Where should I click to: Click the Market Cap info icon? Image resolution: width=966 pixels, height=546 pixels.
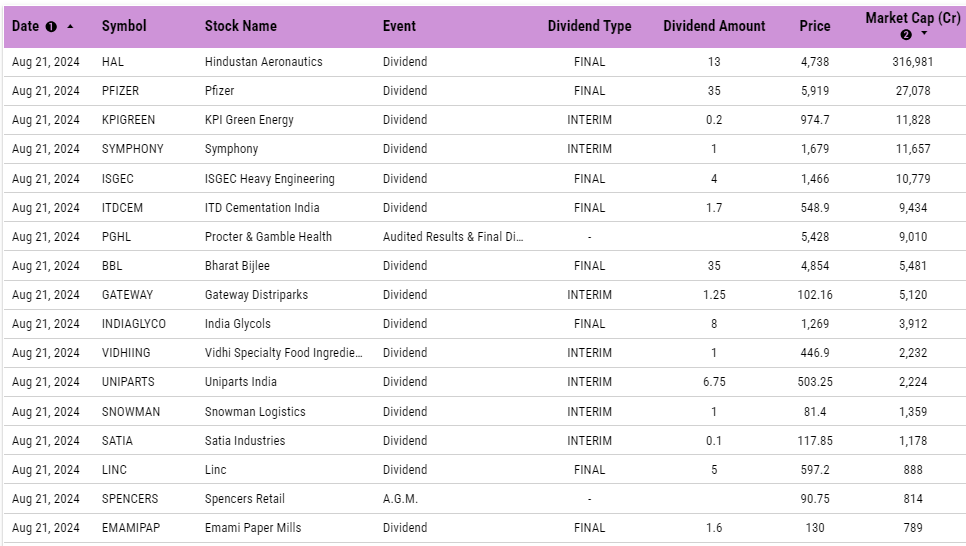tap(906, 35)
